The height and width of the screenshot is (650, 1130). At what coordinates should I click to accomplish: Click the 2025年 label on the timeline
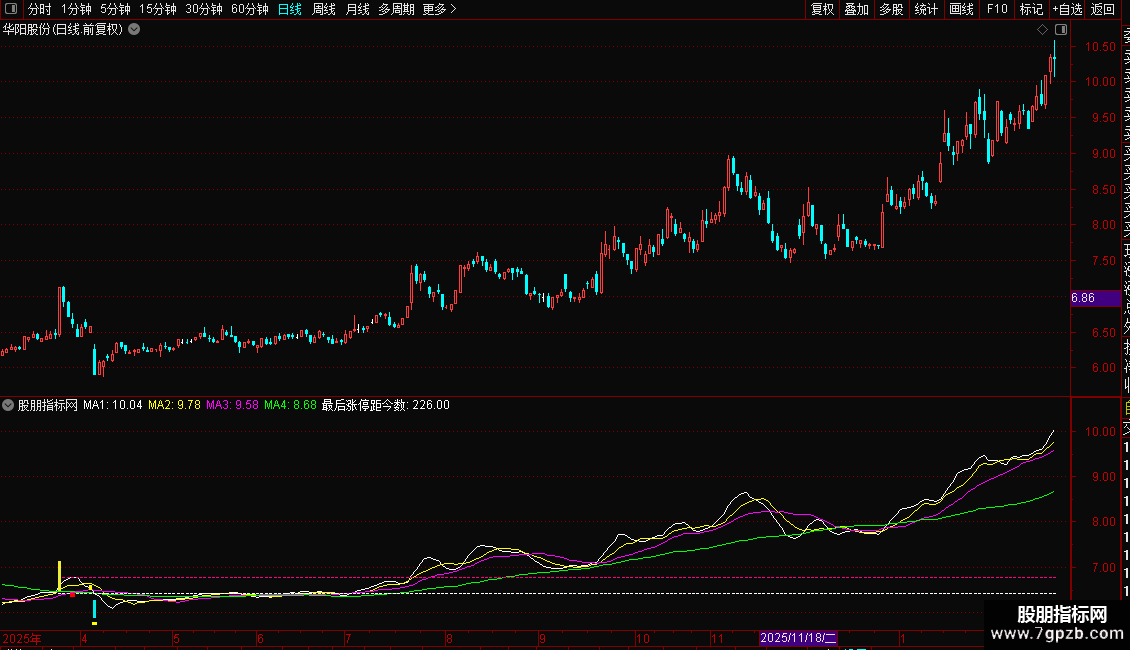pos(22,638)
